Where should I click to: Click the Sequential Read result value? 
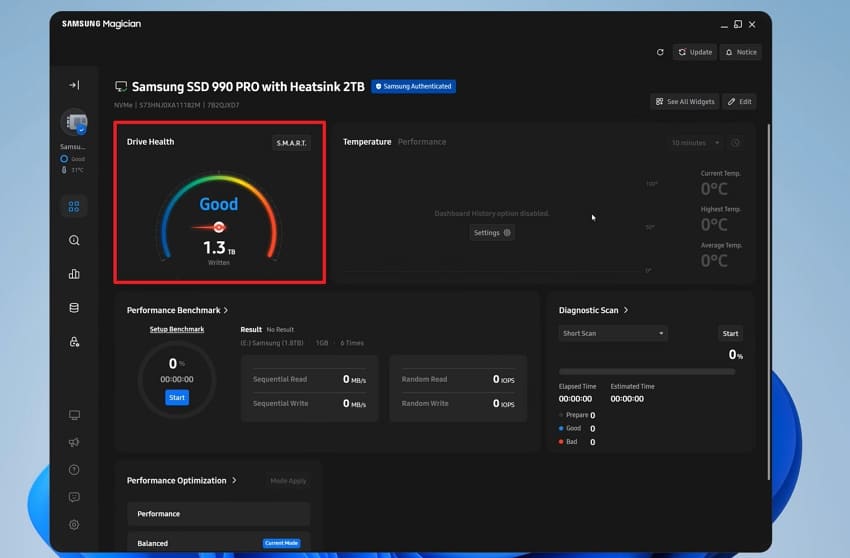(354, 379)
